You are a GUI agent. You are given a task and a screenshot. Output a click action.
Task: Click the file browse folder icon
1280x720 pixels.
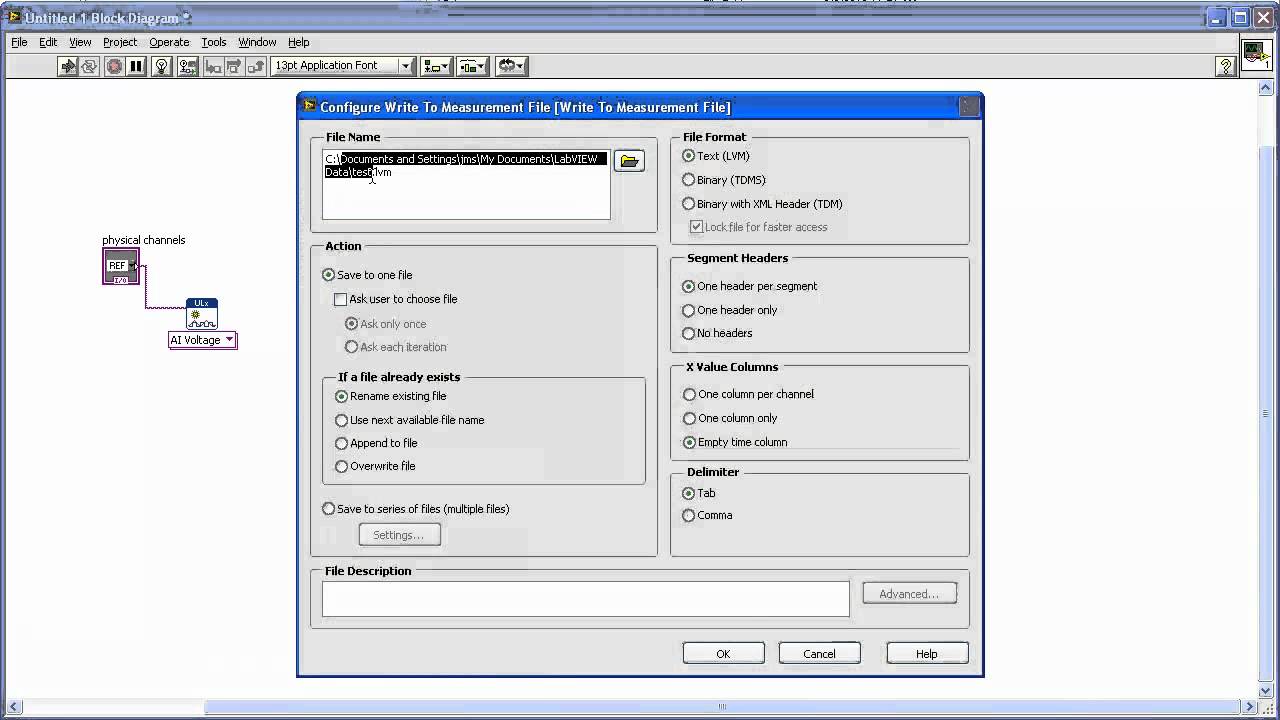click(x=629, y=161)
